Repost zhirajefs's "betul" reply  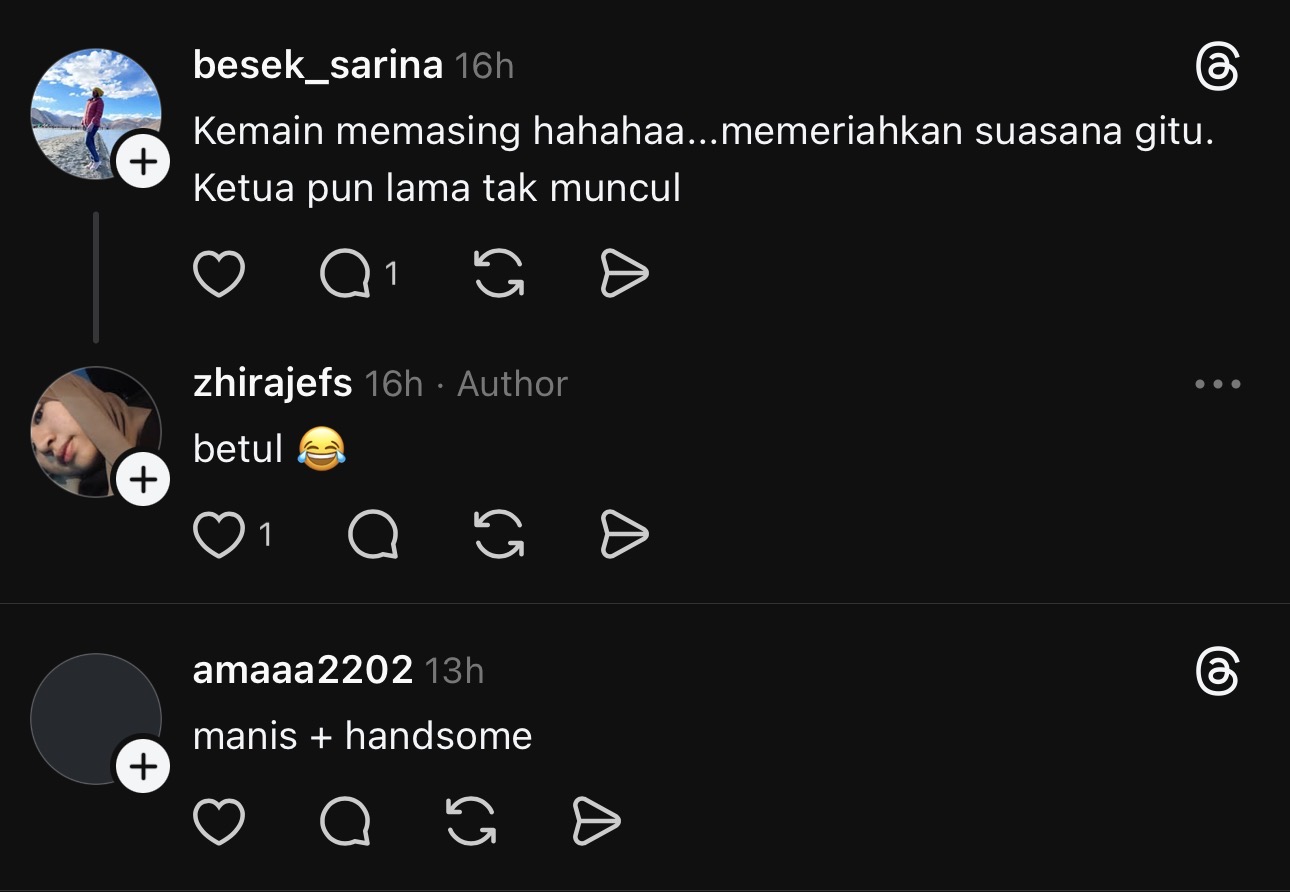[499, 535]
